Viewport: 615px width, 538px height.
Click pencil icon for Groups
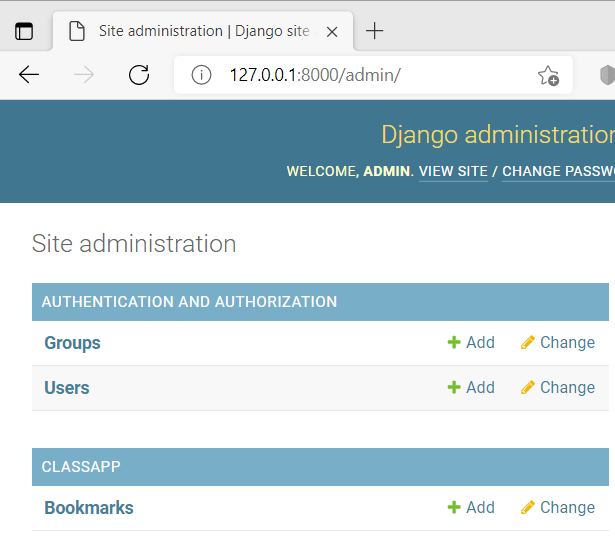point(528,342)
